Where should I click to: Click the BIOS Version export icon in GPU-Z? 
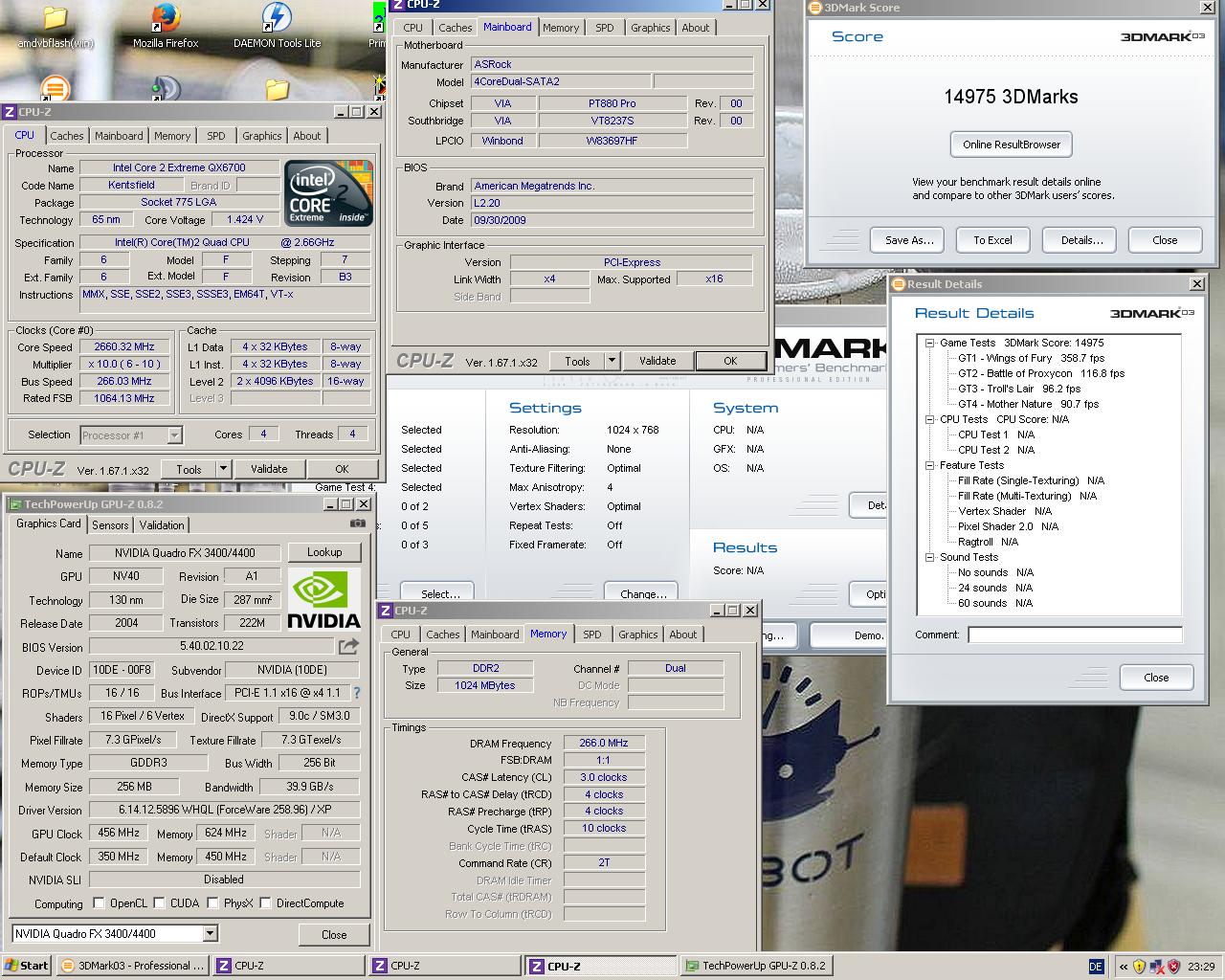pos(348,647)
